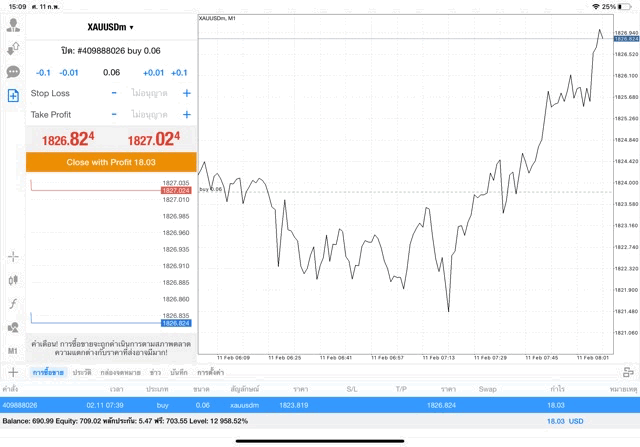Tap the new order plus-document icon
This screenshot has height=447, width=640.
pyautogui.click(x=13, y=96)
